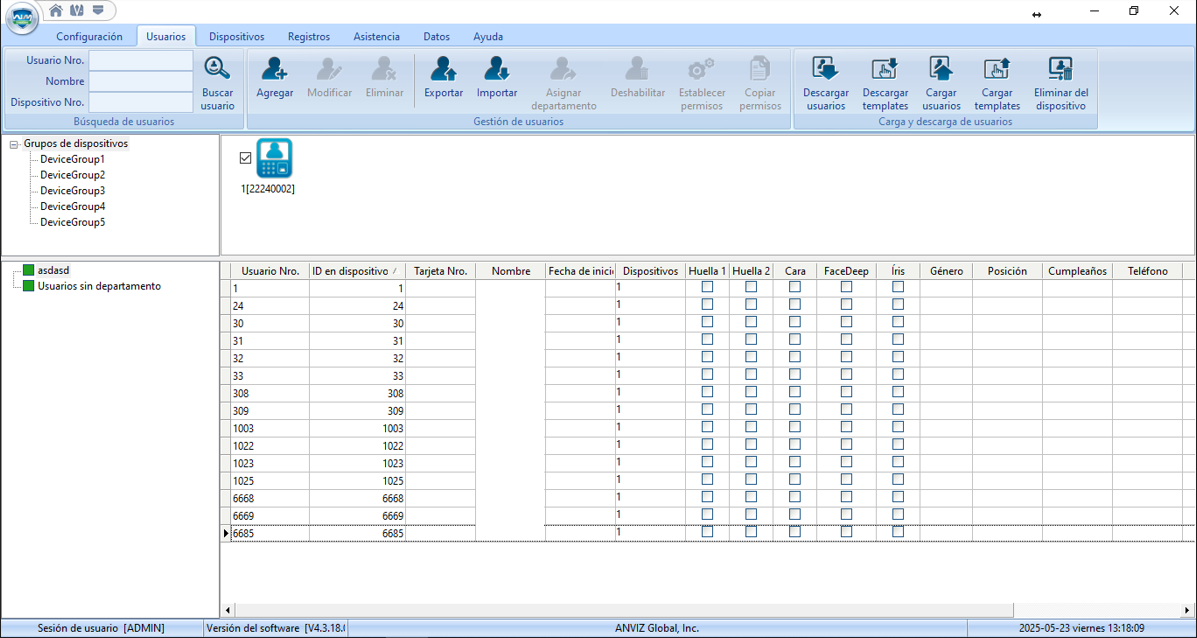Open the quick toolbar arrow menu
The height and width of the screenshot is (638, 1197).
click(x=97, y=10)
